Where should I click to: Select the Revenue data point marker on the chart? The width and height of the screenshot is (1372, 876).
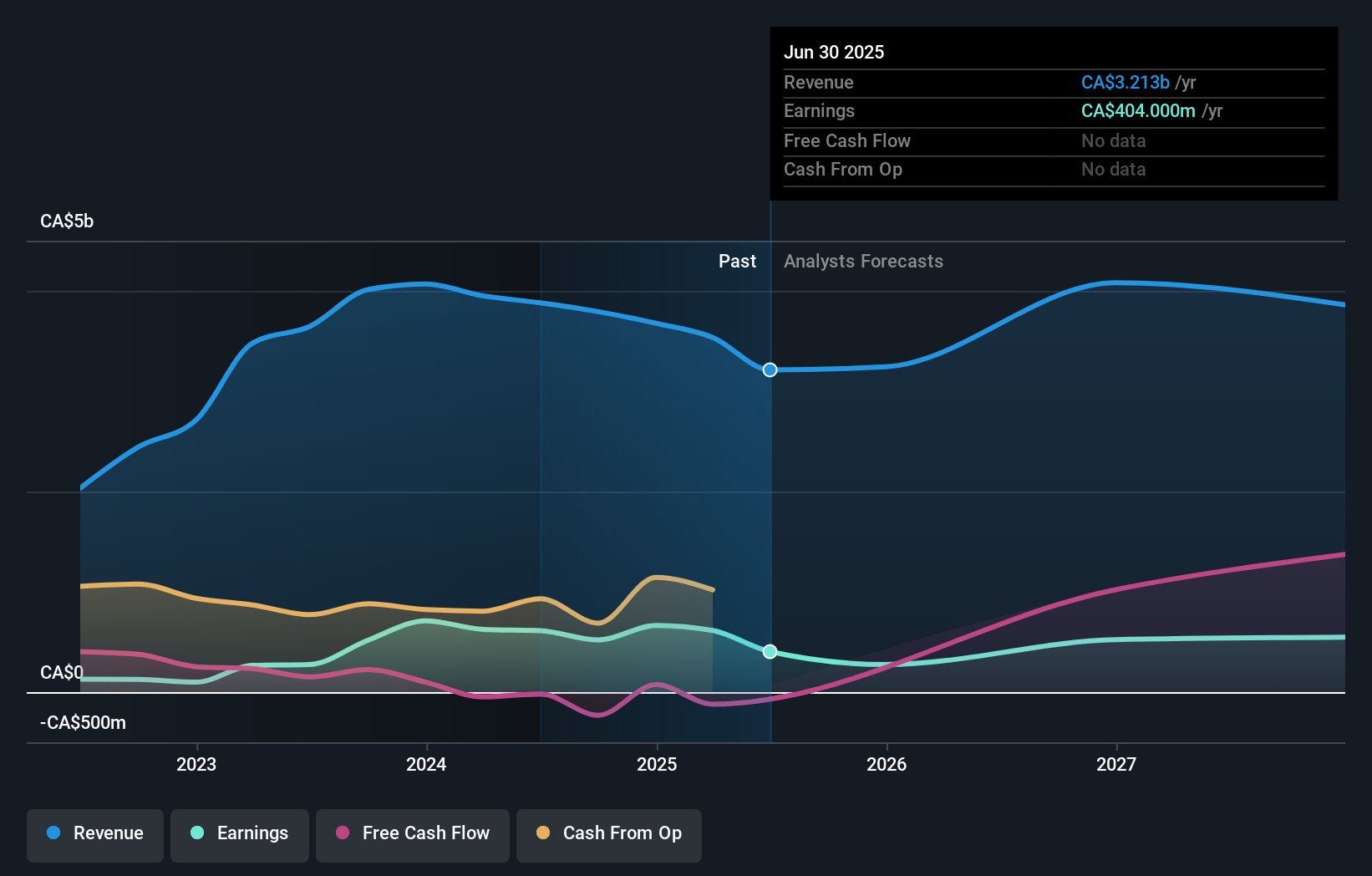tap(770, 369)
